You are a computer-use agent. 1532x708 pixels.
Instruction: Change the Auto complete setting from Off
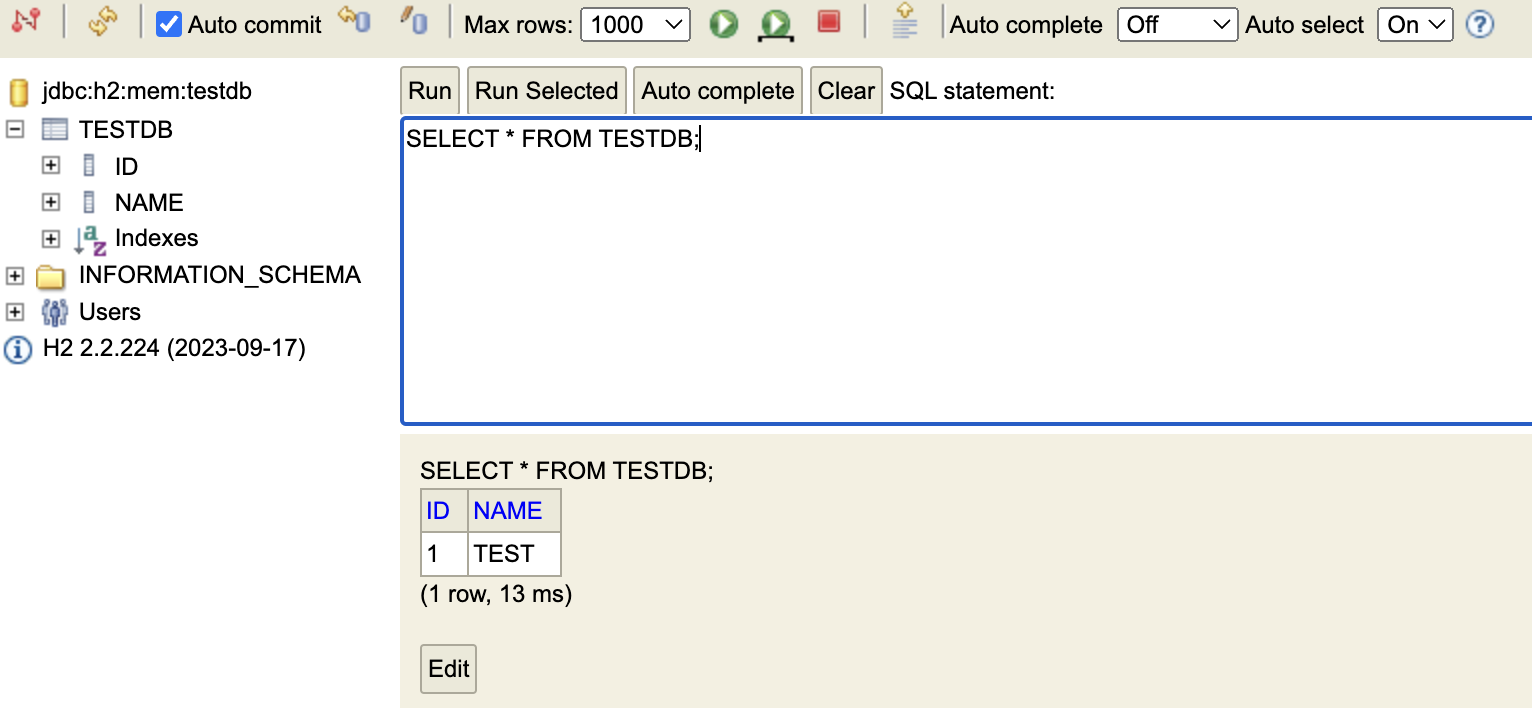pos(1177,24)
